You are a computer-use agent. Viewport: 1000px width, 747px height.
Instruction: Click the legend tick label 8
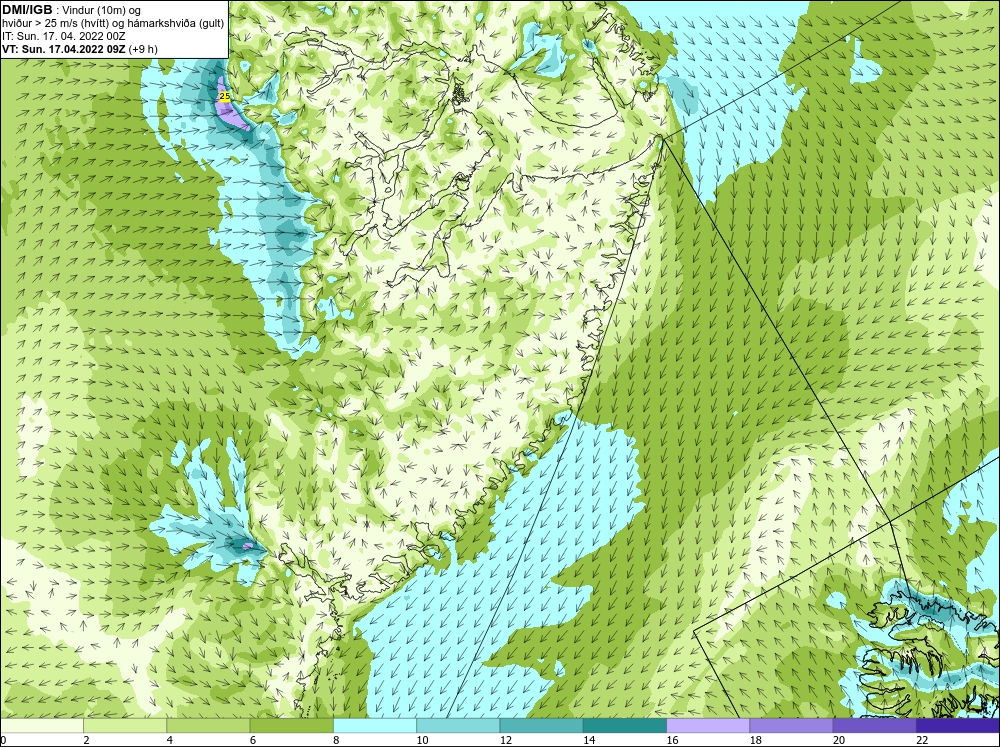[x=335, y=740]
